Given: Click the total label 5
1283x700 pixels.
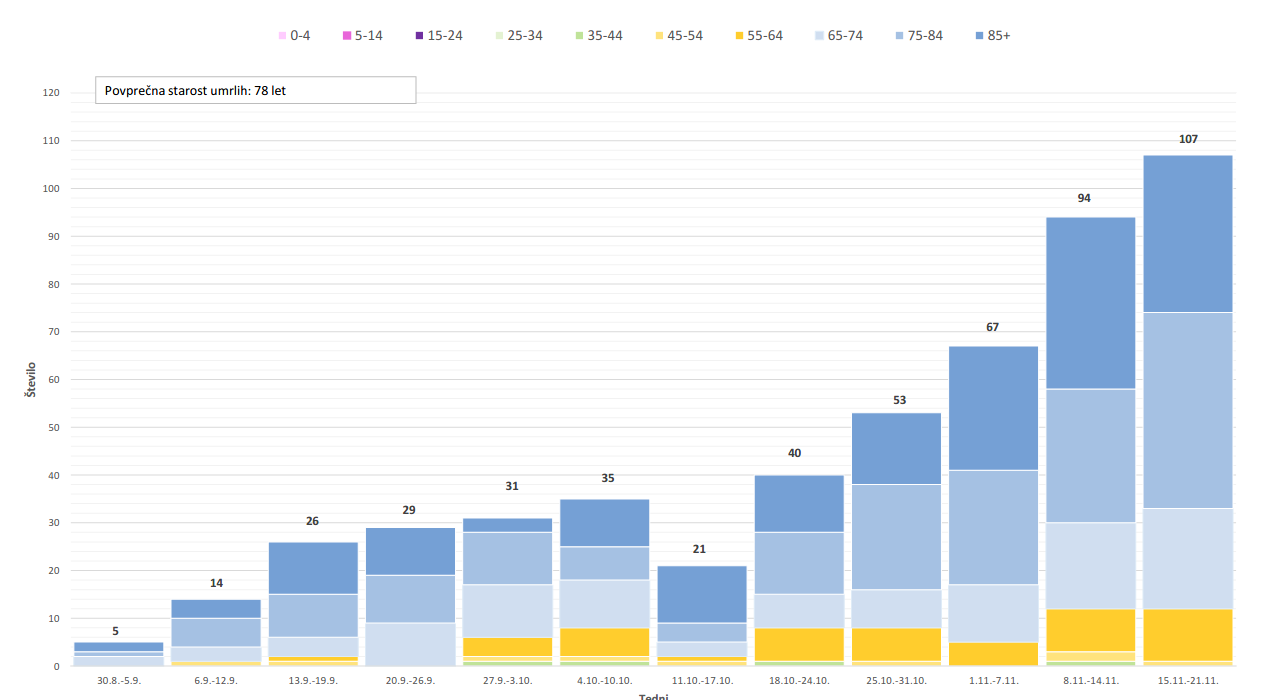Looking at the screenshot, I should click(115, 631).
